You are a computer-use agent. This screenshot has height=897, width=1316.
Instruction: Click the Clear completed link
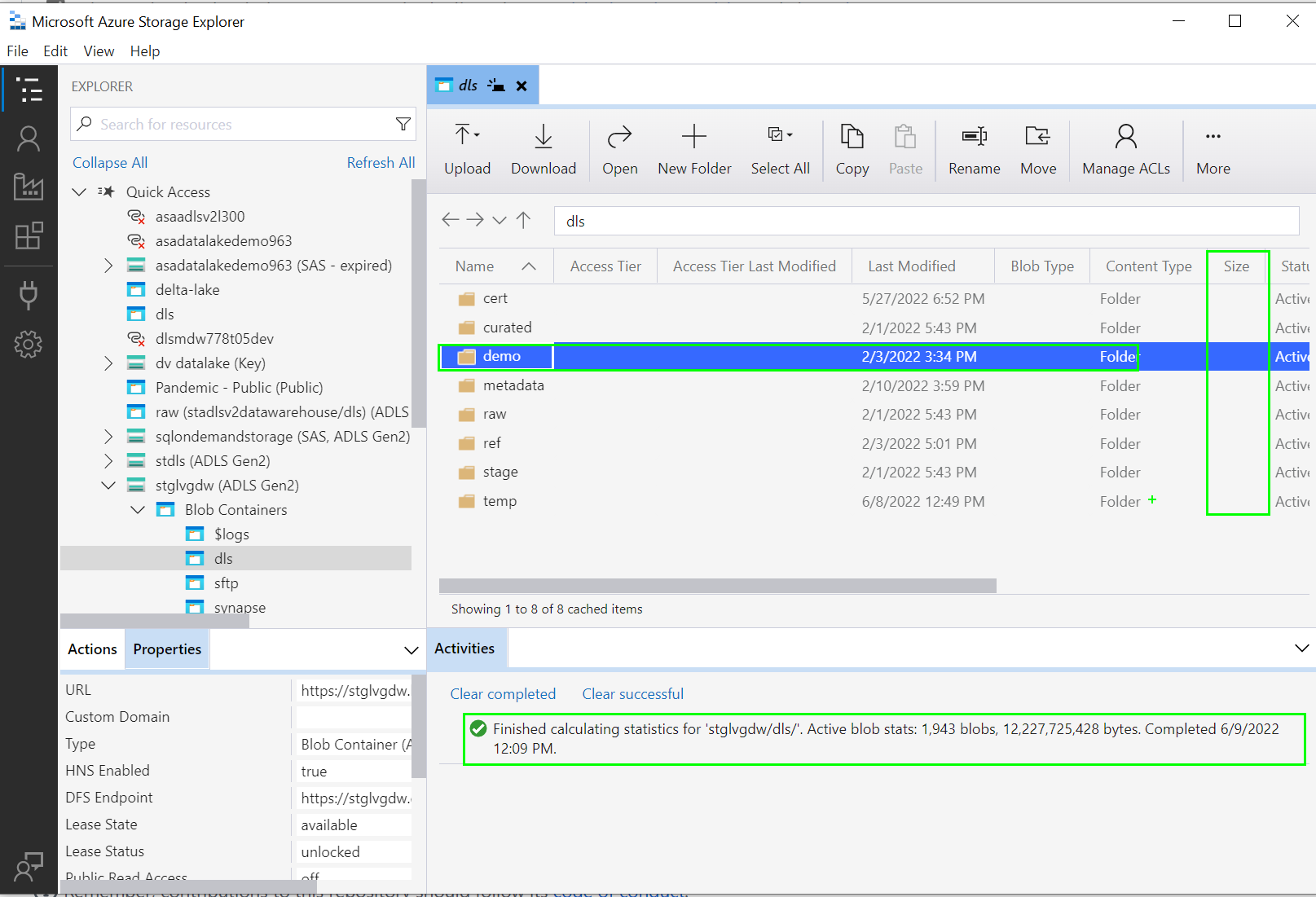click(503, 694)
